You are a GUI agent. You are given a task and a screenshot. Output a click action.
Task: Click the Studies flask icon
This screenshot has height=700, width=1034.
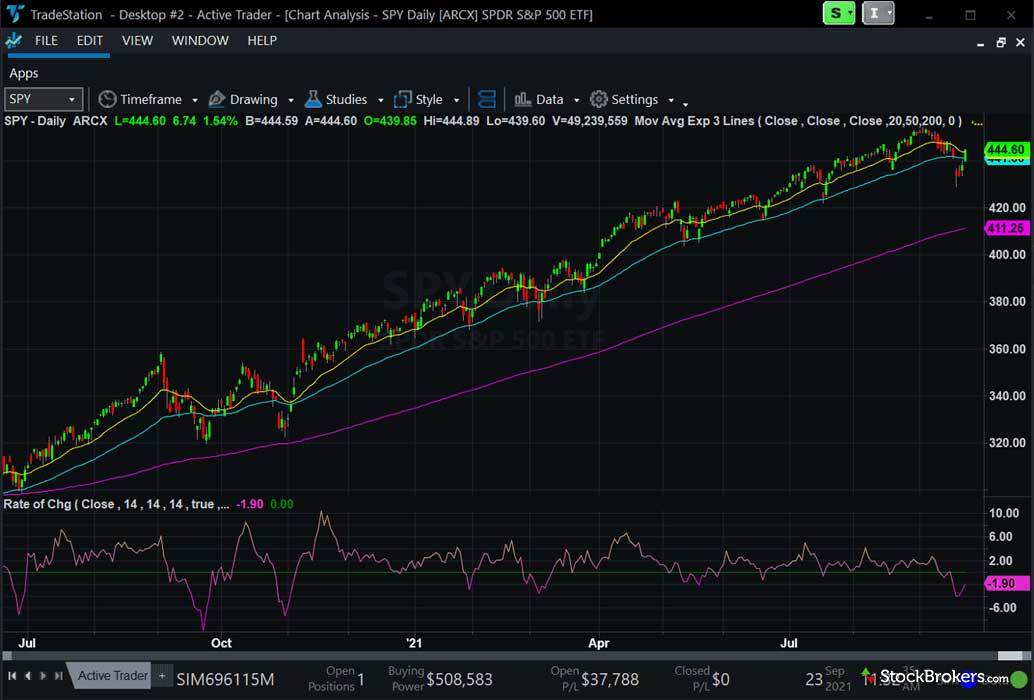pos(313,99)
